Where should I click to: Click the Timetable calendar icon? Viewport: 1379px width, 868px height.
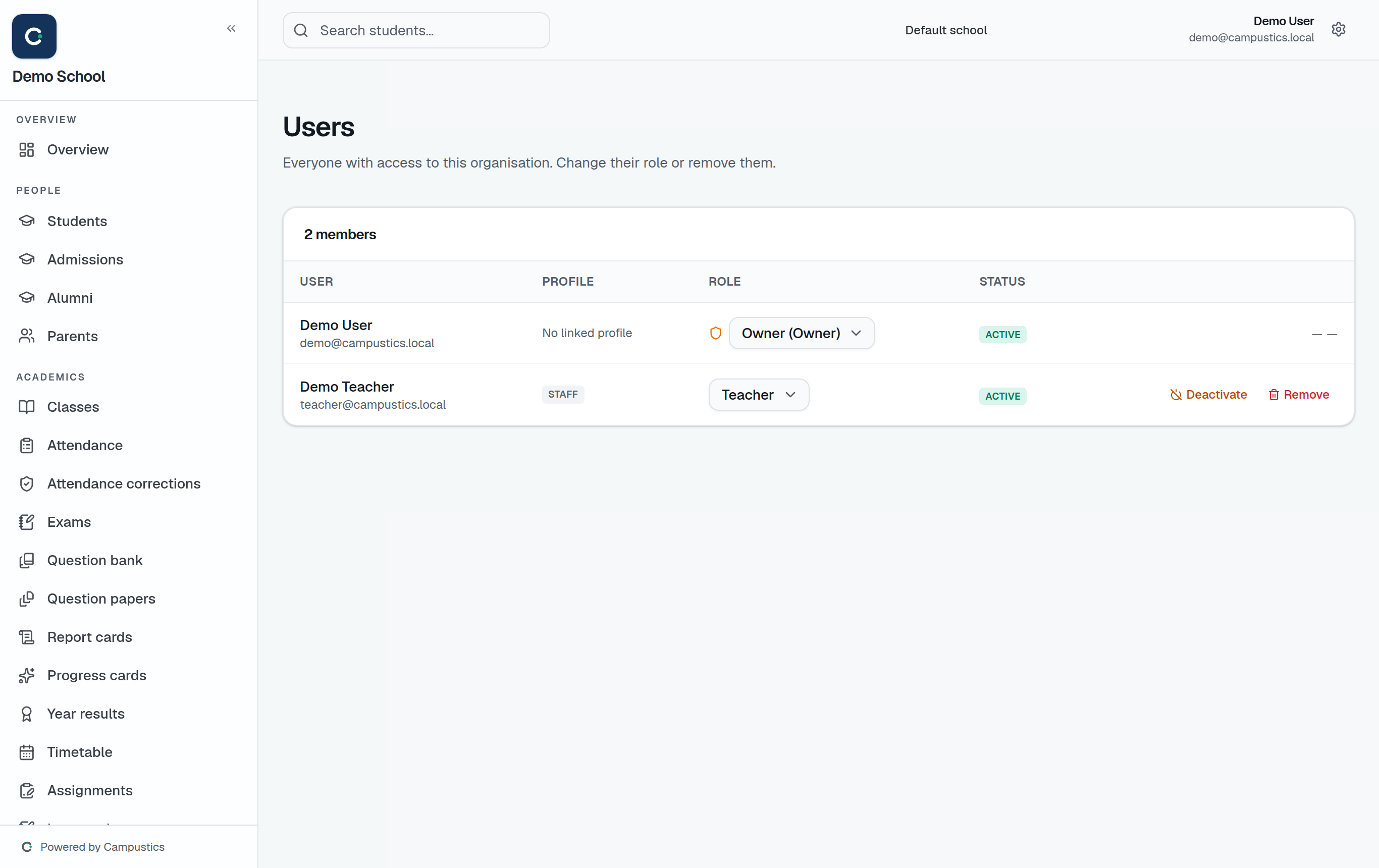pyautogui.click(x=27, y=752)
